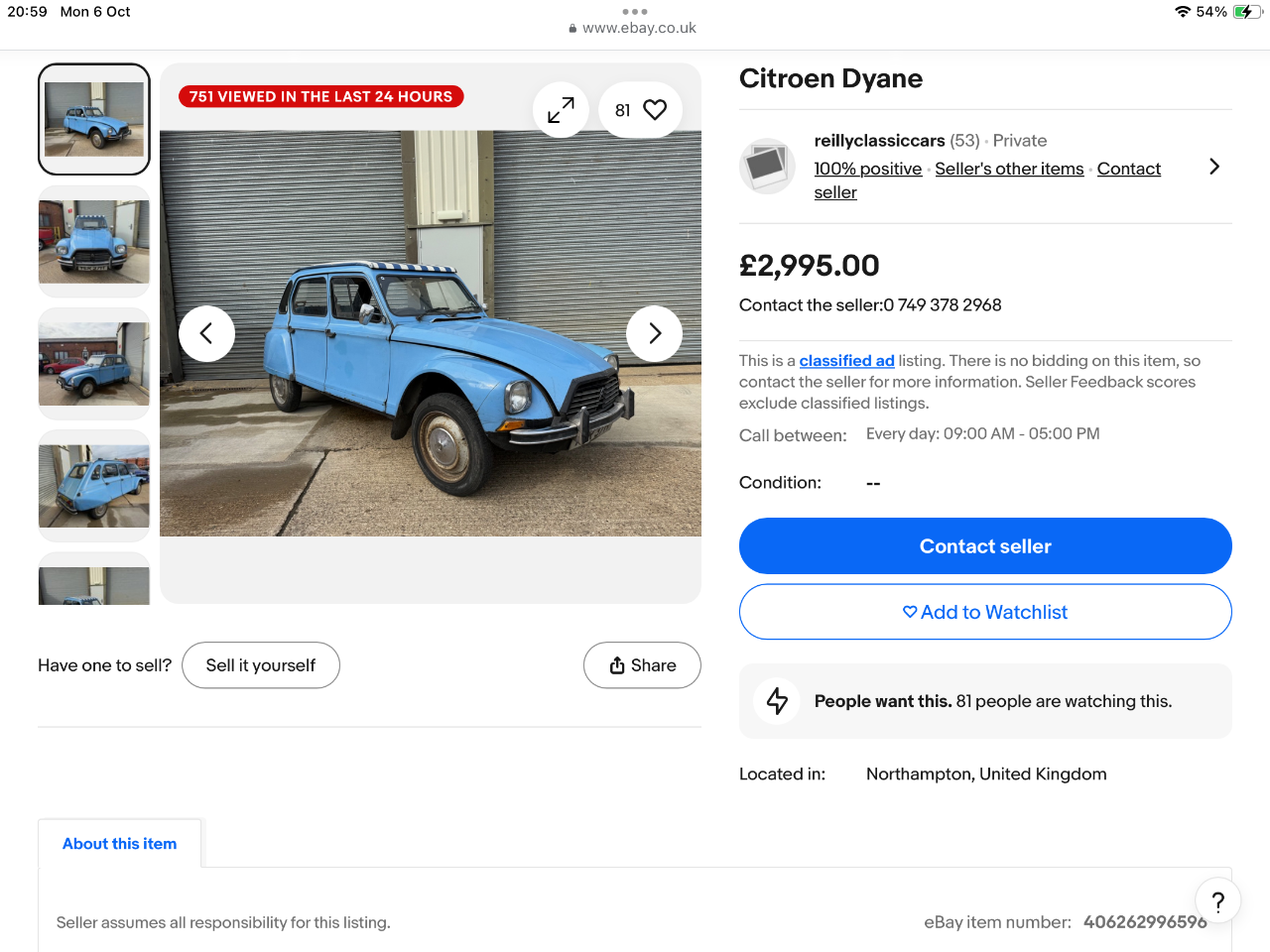Image resolution: width=1270 pixels, height=952 pixels.
Task: Click the Sell it yourself button
Action: coord(261,665)
